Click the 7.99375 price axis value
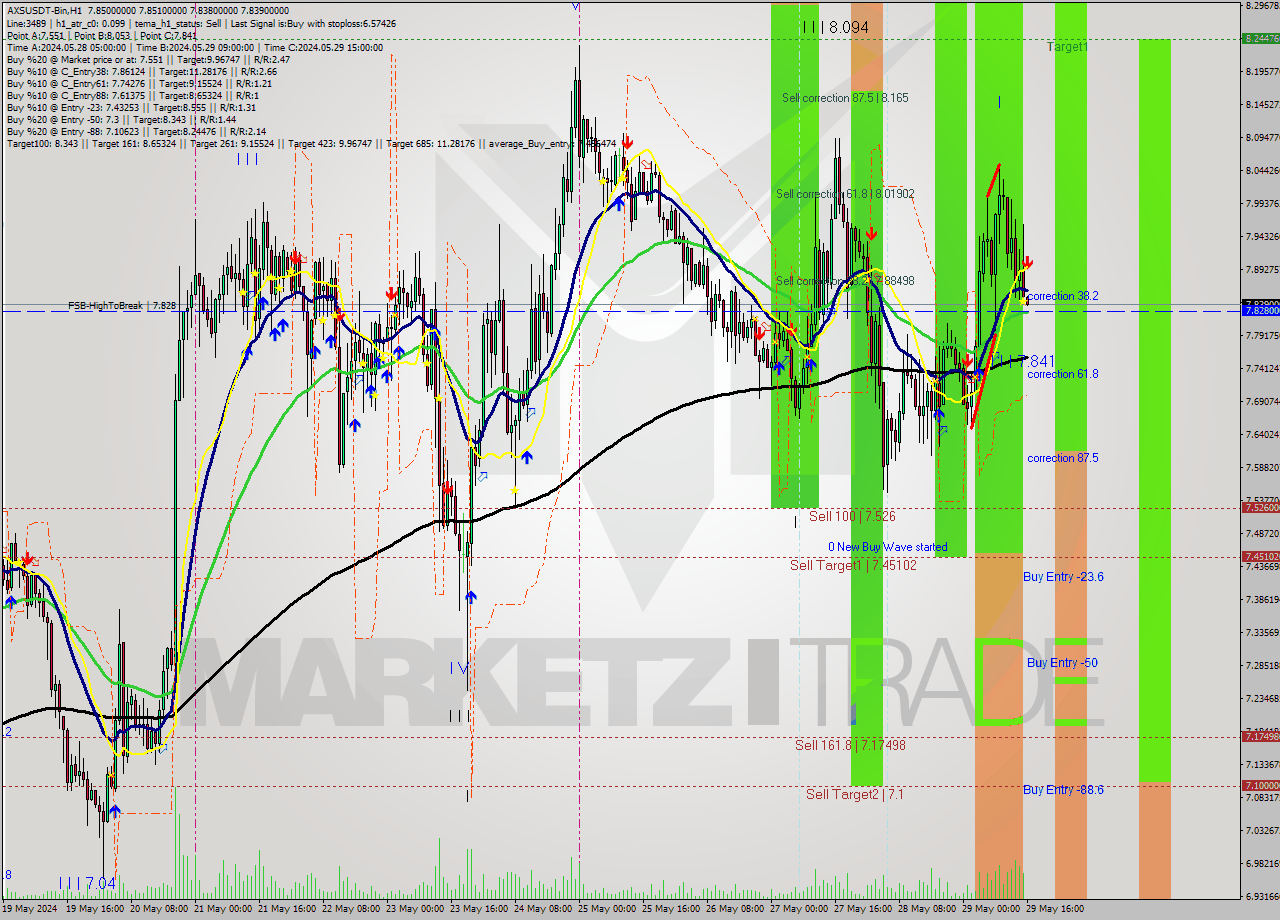Screen dimensions: 1280x920 pos(1261,204)
